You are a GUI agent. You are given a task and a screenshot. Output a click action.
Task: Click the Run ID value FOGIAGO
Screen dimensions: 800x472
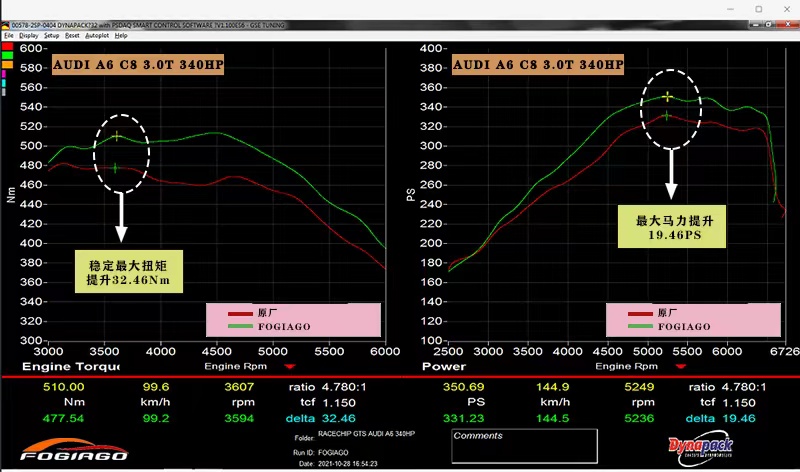point(333,453)
